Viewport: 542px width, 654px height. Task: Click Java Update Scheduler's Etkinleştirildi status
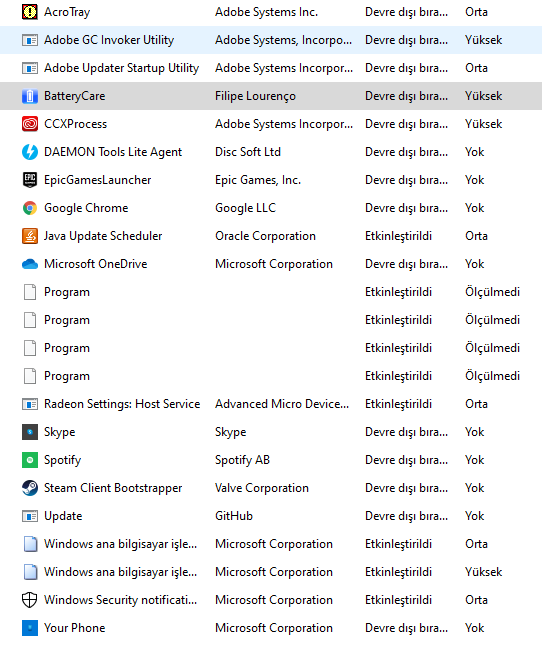point(398,236)
